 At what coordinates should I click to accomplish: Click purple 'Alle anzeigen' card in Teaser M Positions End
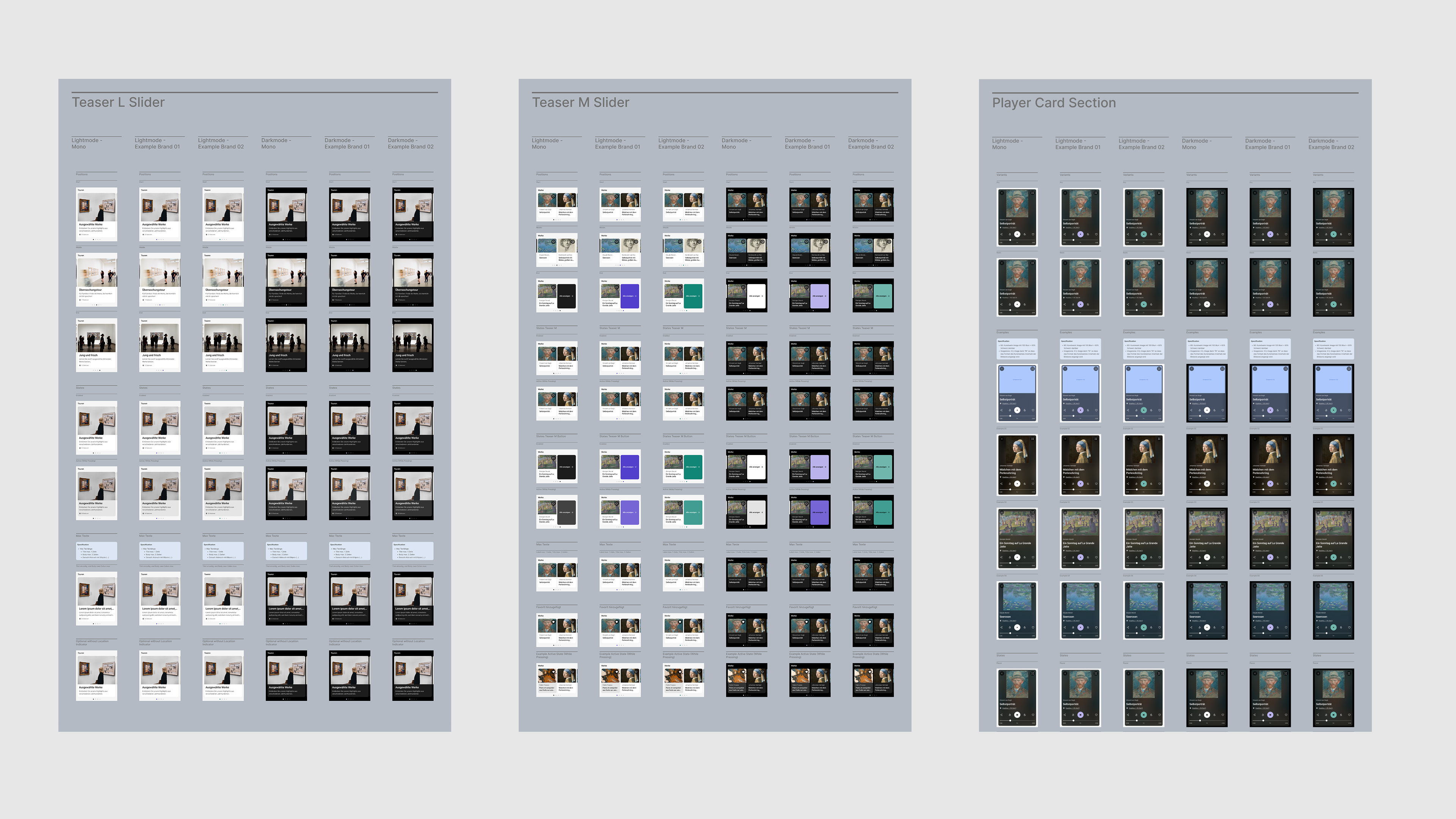630,296
